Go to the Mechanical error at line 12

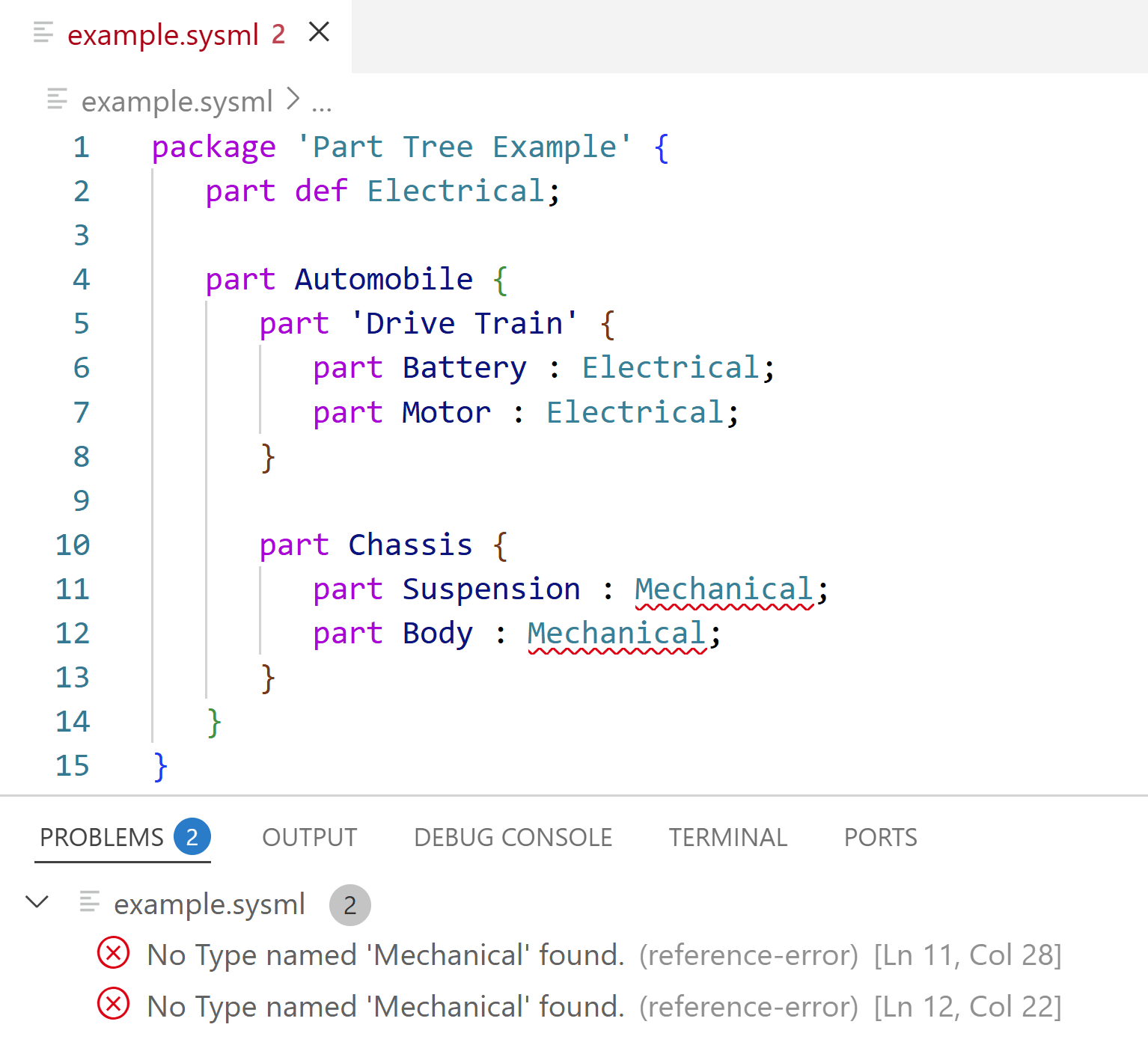click(x=385, y=1007)
